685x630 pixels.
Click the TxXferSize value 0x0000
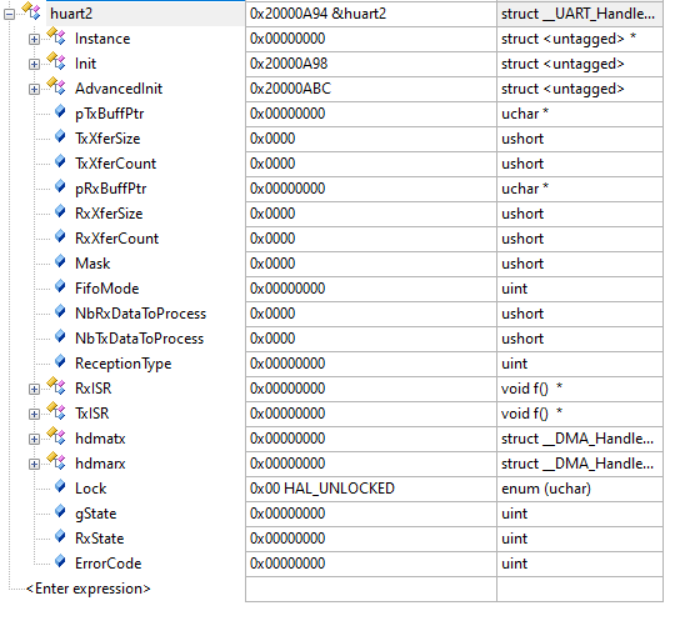click(x=273, y=139)
